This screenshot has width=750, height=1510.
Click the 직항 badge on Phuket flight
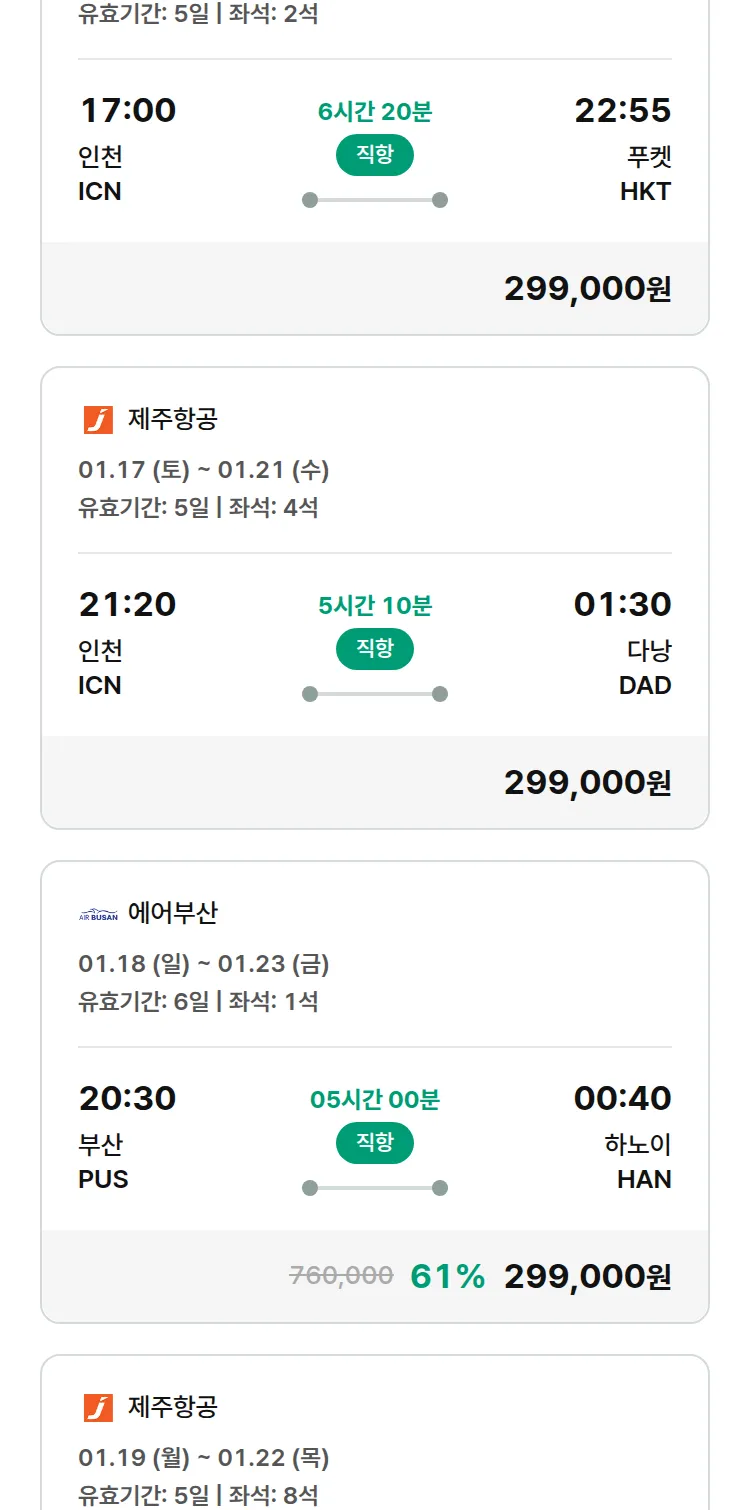(x=375, y=155)
